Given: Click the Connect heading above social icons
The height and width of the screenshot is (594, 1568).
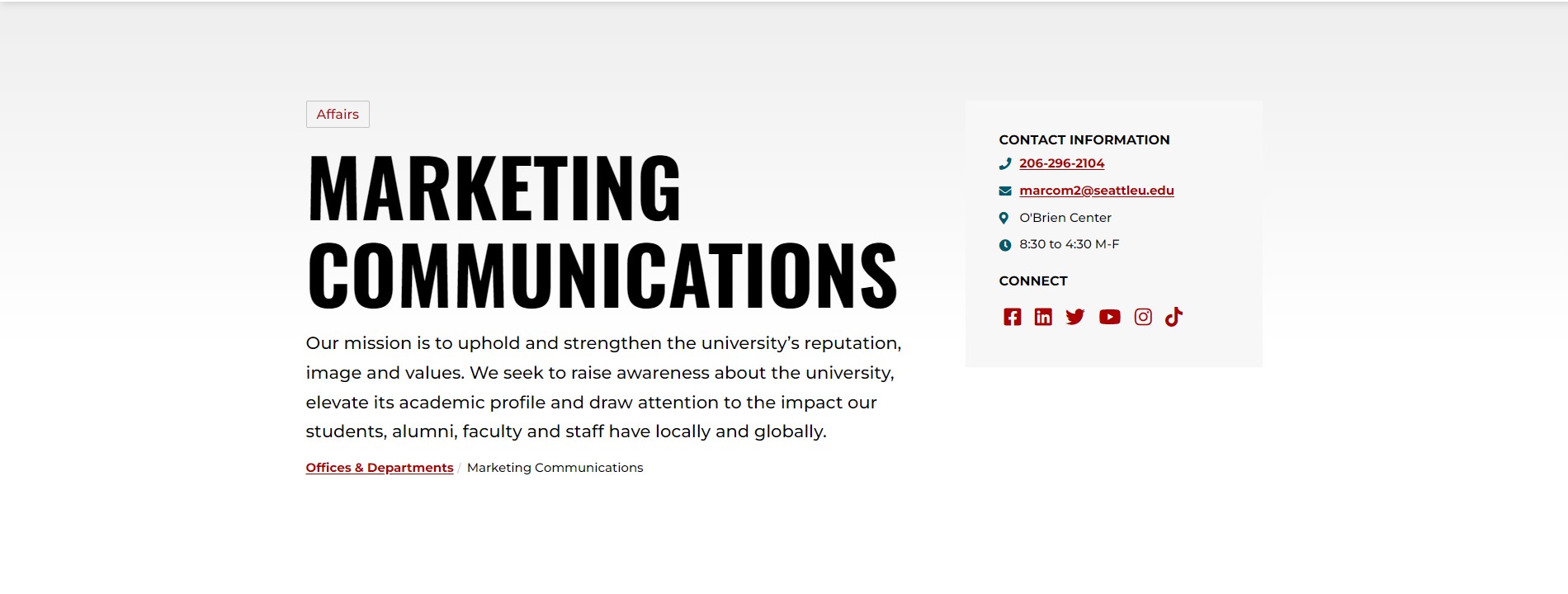Looking at the screenshot, I should 1033,281.
